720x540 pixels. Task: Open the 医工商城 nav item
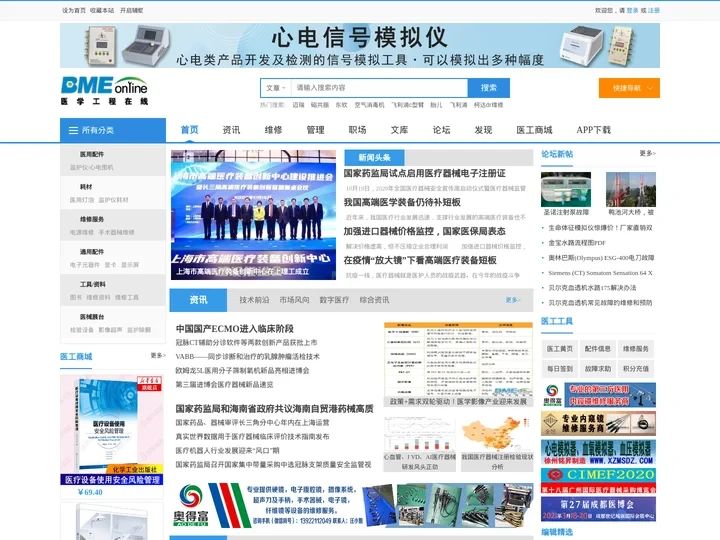point(534,130)
